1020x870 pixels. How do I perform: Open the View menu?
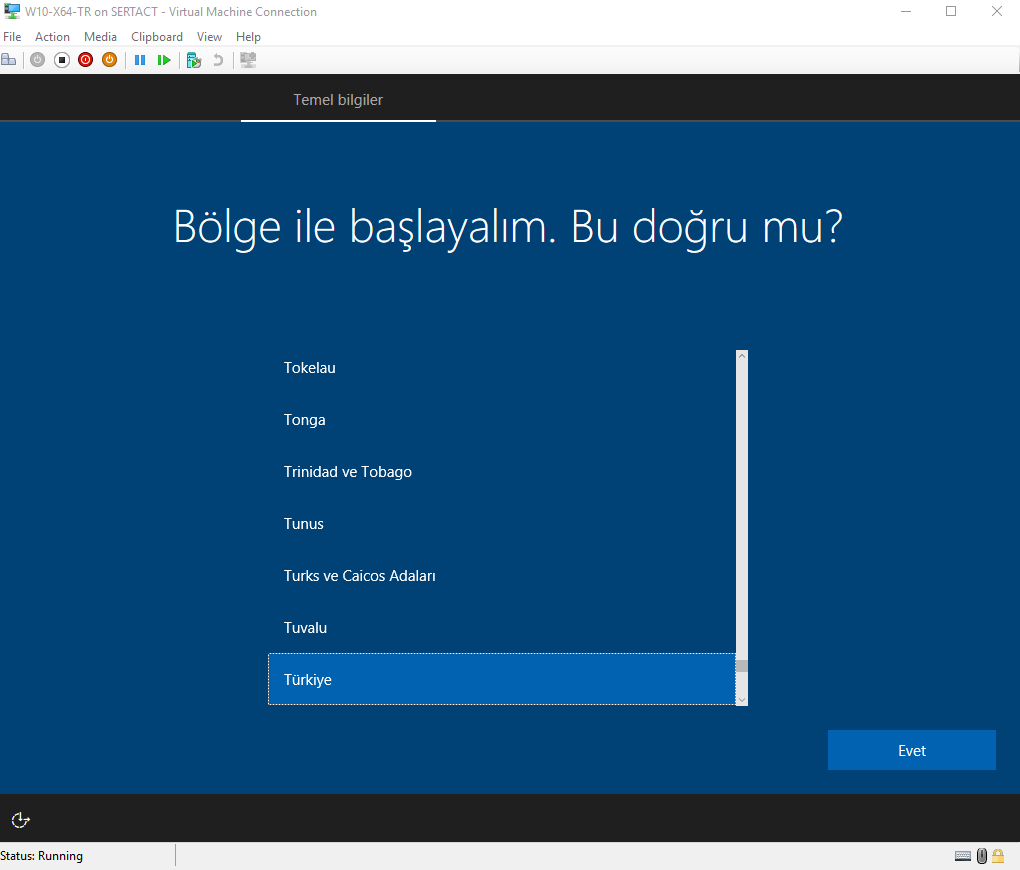[209, 37]
